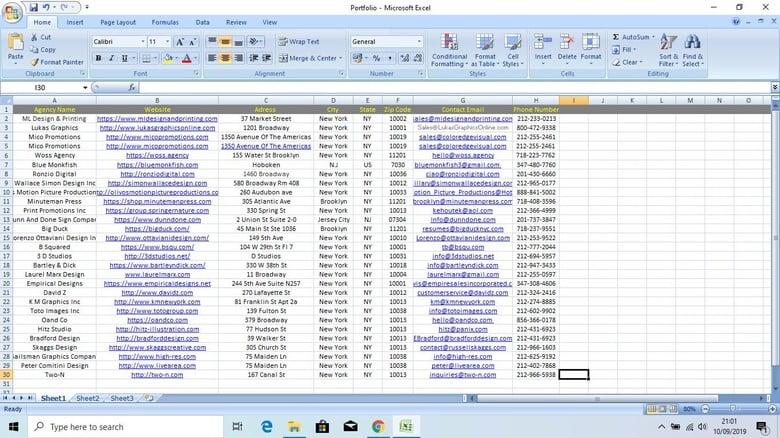Switch to the Page Layout tab
780x438 pixels.
(118, 22)
